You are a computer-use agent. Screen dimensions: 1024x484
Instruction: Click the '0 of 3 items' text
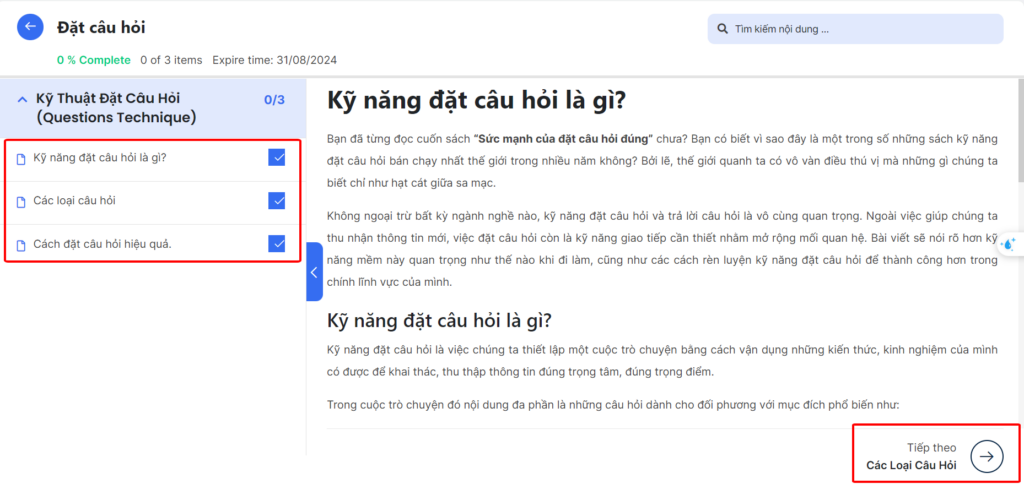pyautogui.click(x=171, y=60)
